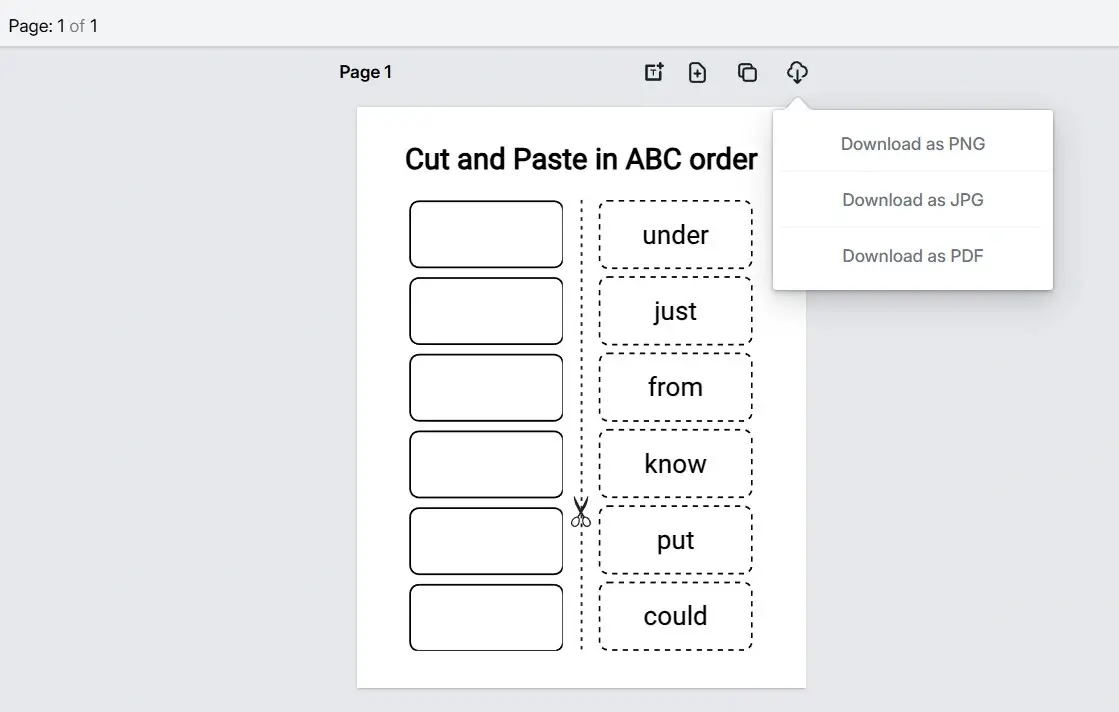
Task: Click the empty answer box beside 'under'
Action: [486, 234]
